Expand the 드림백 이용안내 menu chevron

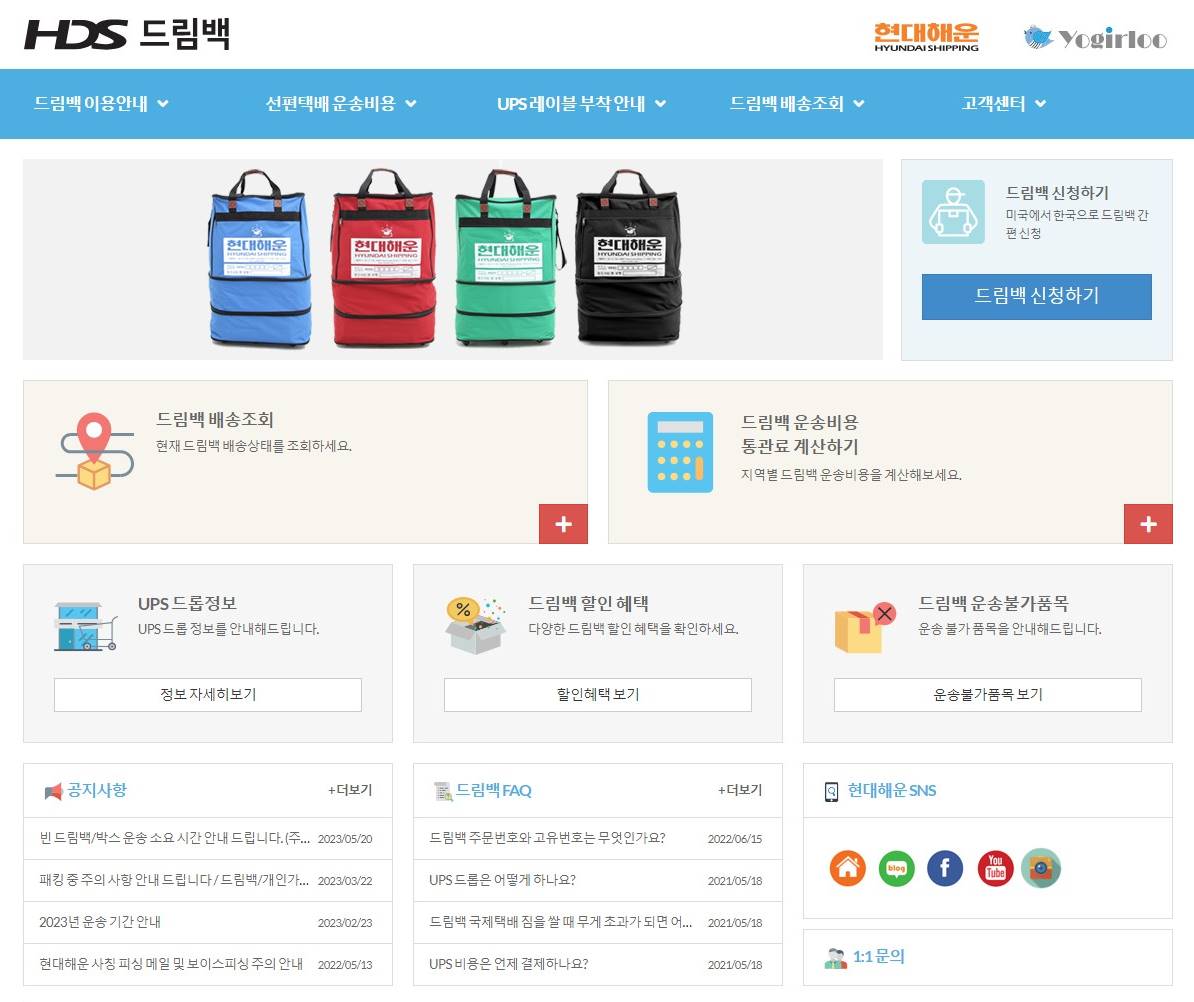click(x=163, y=104)
